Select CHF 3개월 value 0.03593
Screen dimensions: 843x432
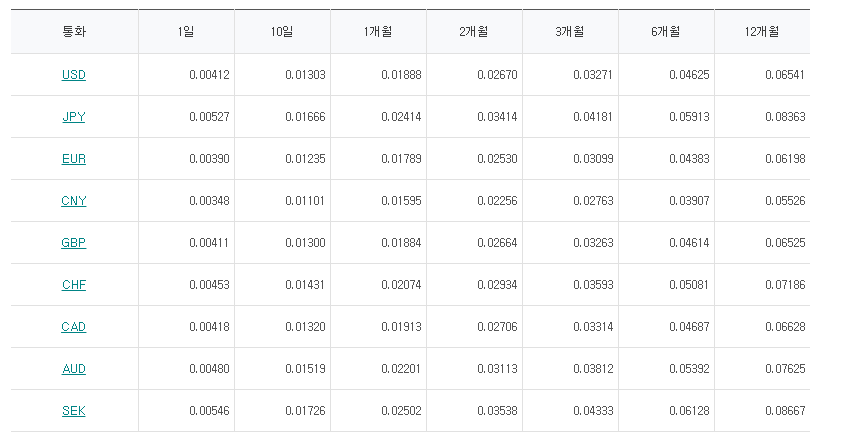[593, 284]
